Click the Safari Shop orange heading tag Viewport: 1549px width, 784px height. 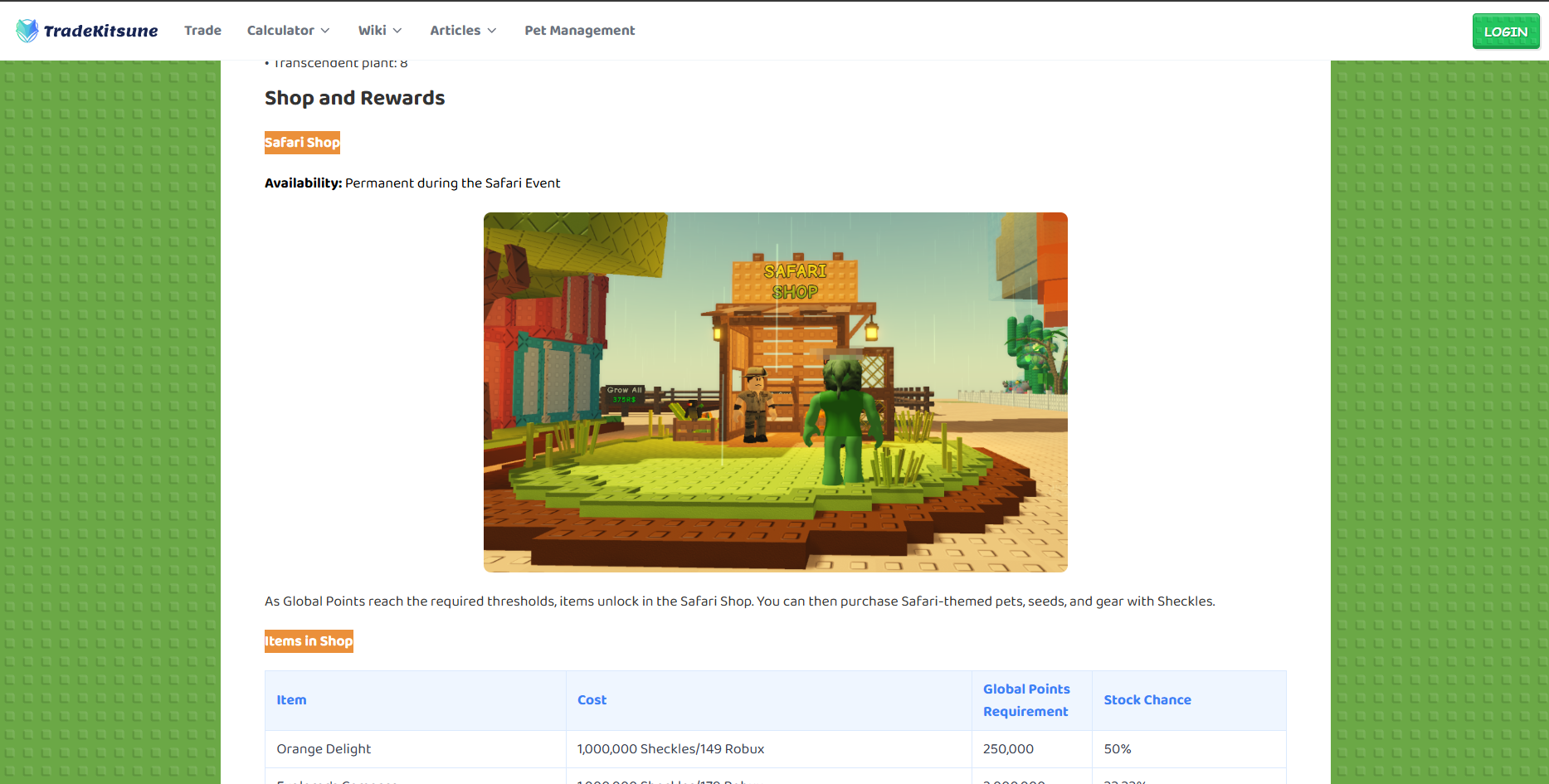click(302, 143)
